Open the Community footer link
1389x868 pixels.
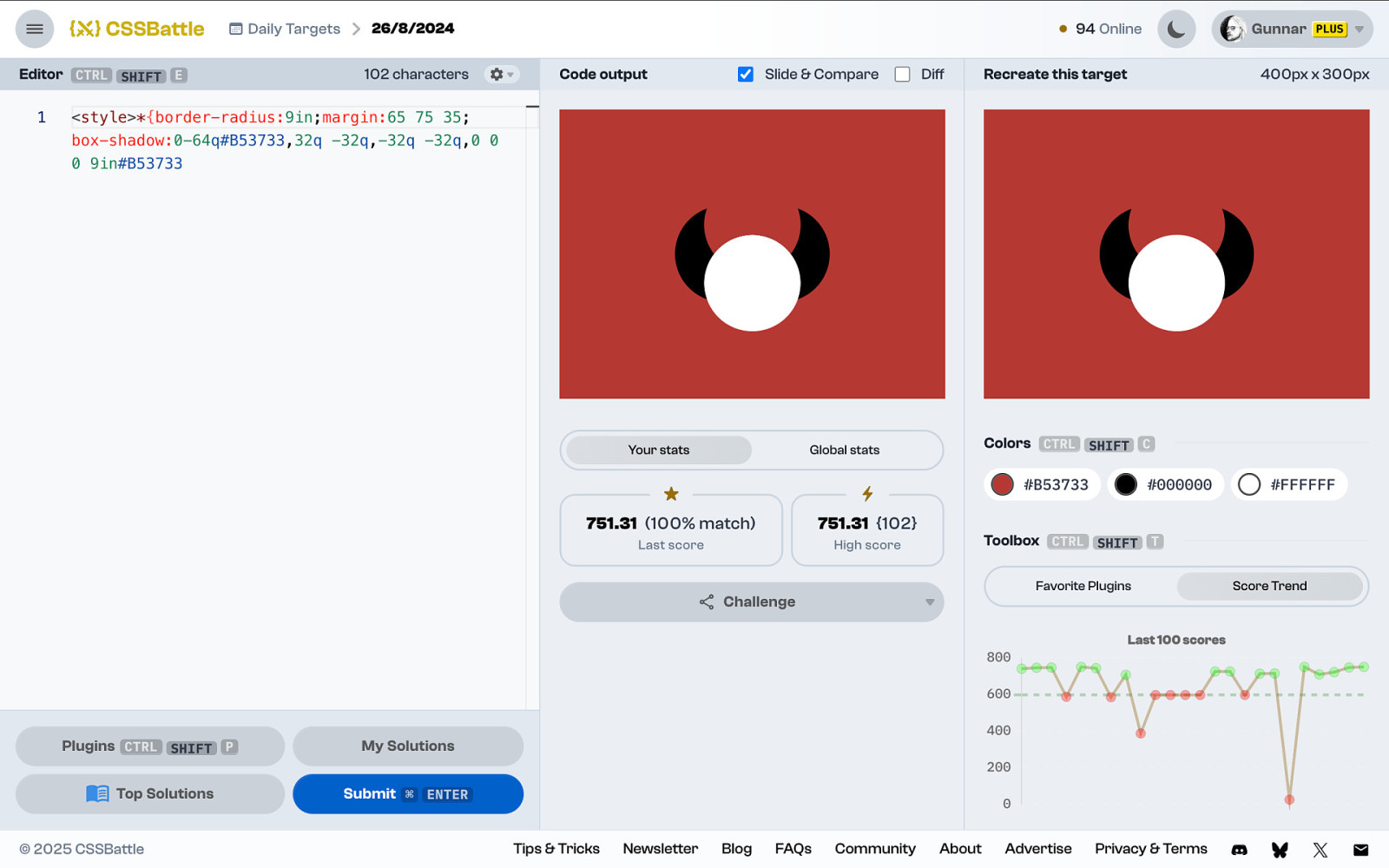(875, 849)
